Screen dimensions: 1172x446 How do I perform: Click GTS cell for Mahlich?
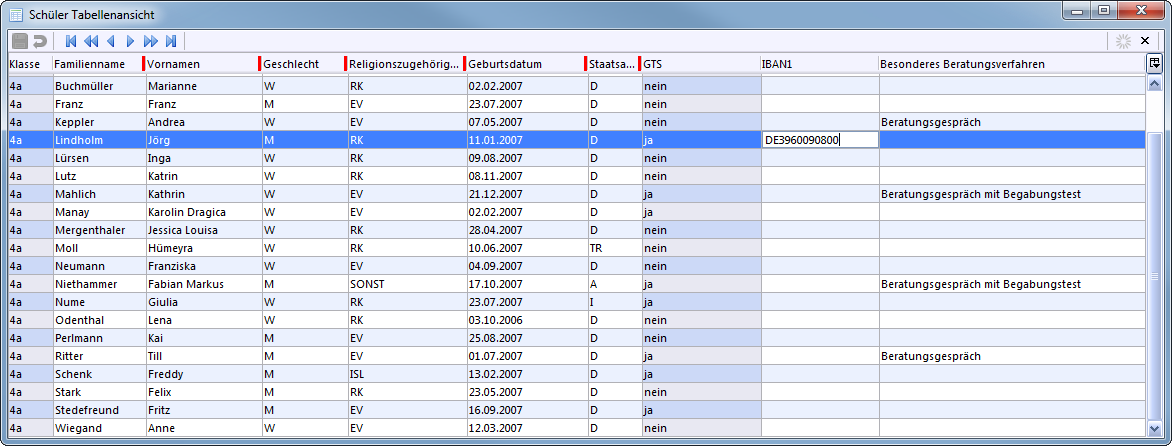click(x=700, y=194)
